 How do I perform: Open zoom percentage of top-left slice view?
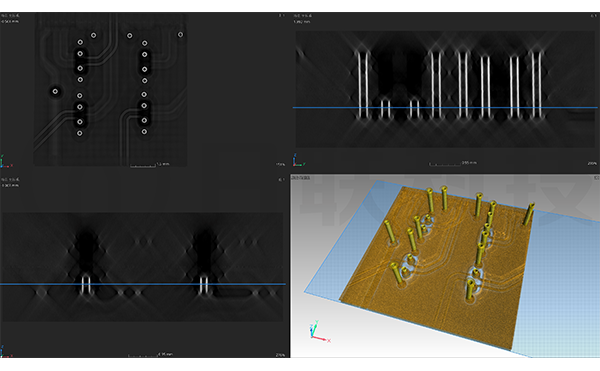click(x=281, y=164)
